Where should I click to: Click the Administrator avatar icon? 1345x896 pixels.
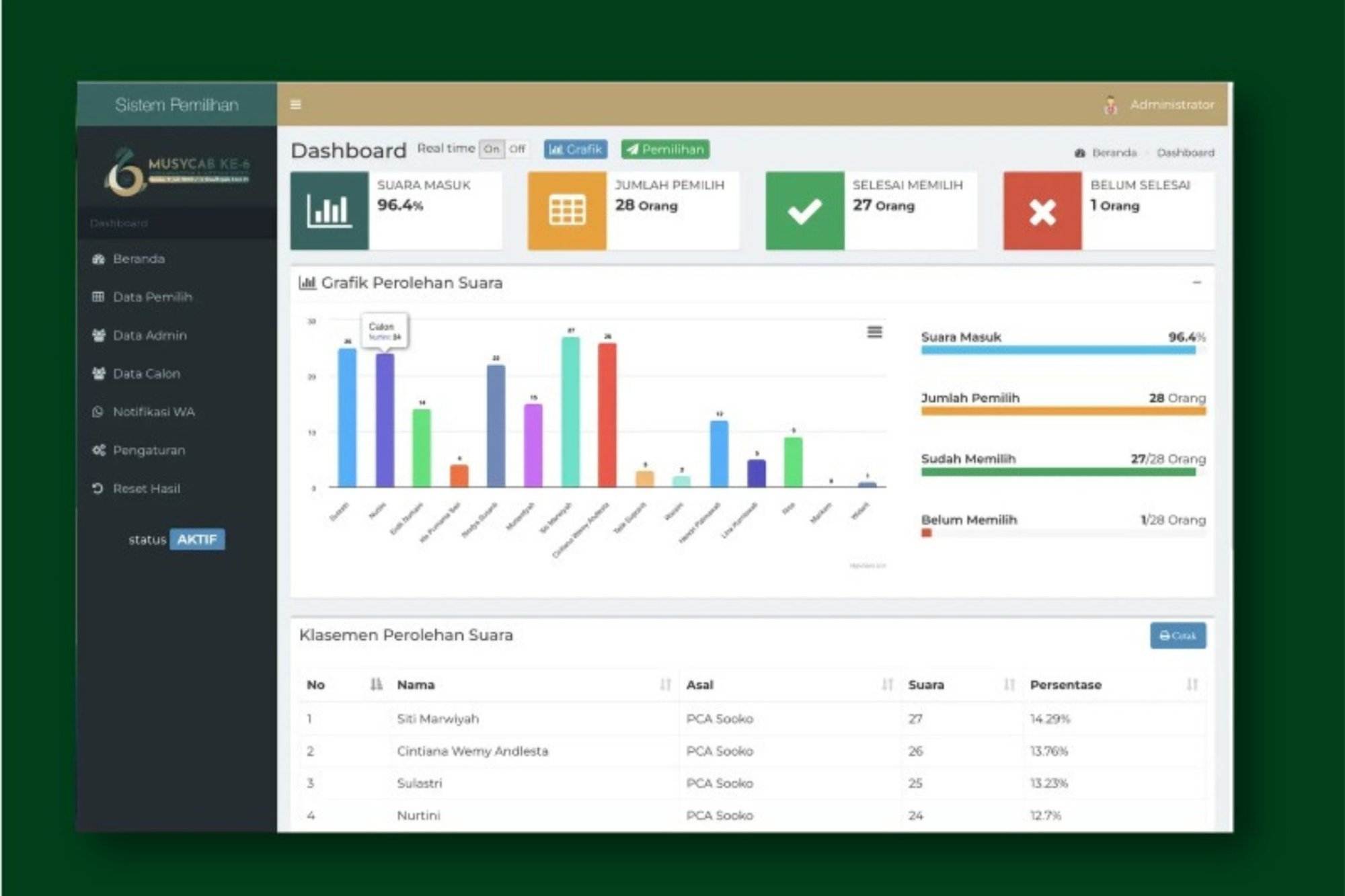click(1110, 105)
